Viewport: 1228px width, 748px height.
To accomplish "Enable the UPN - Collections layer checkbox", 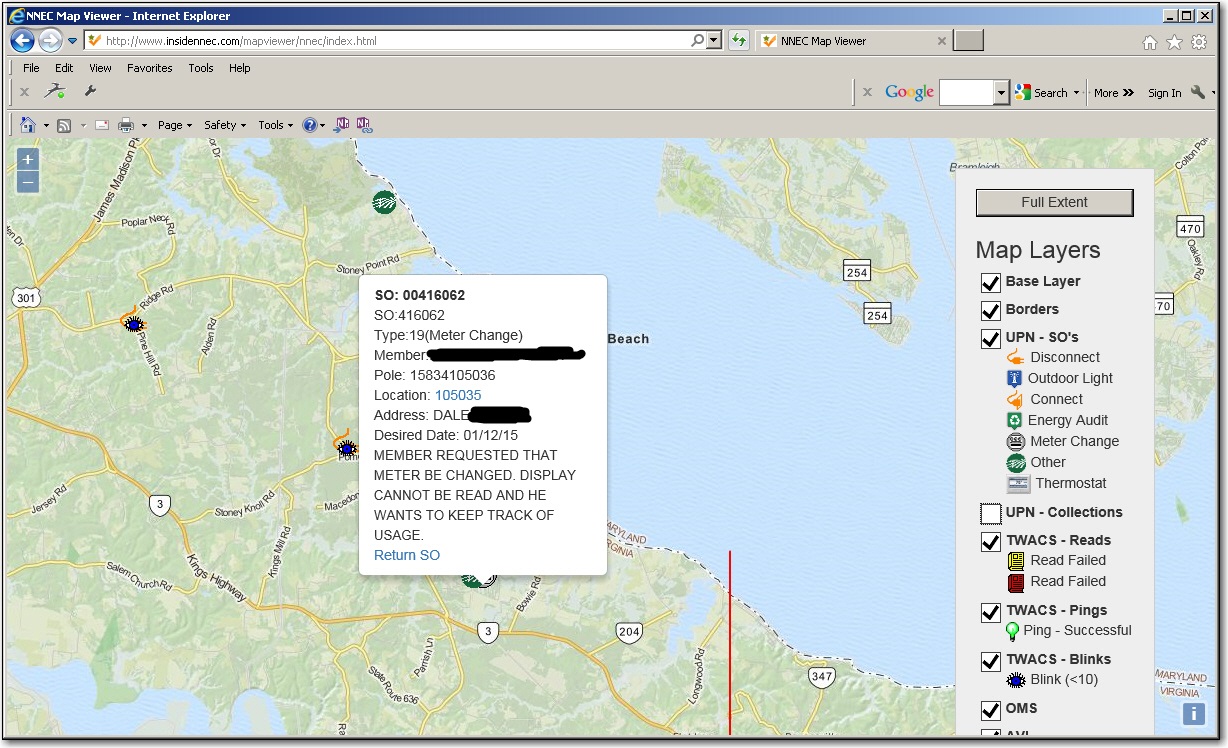I will click(x=990, y=514).
